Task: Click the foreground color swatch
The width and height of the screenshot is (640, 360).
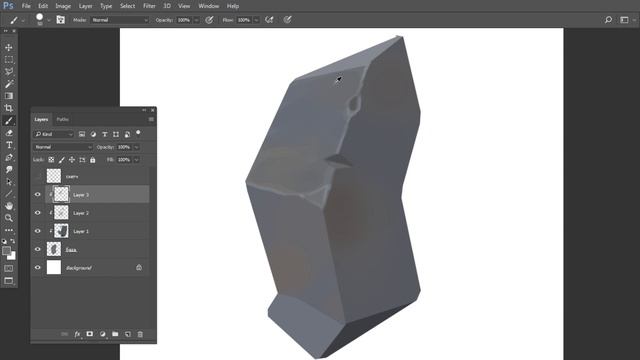Action: click(6, 251)
